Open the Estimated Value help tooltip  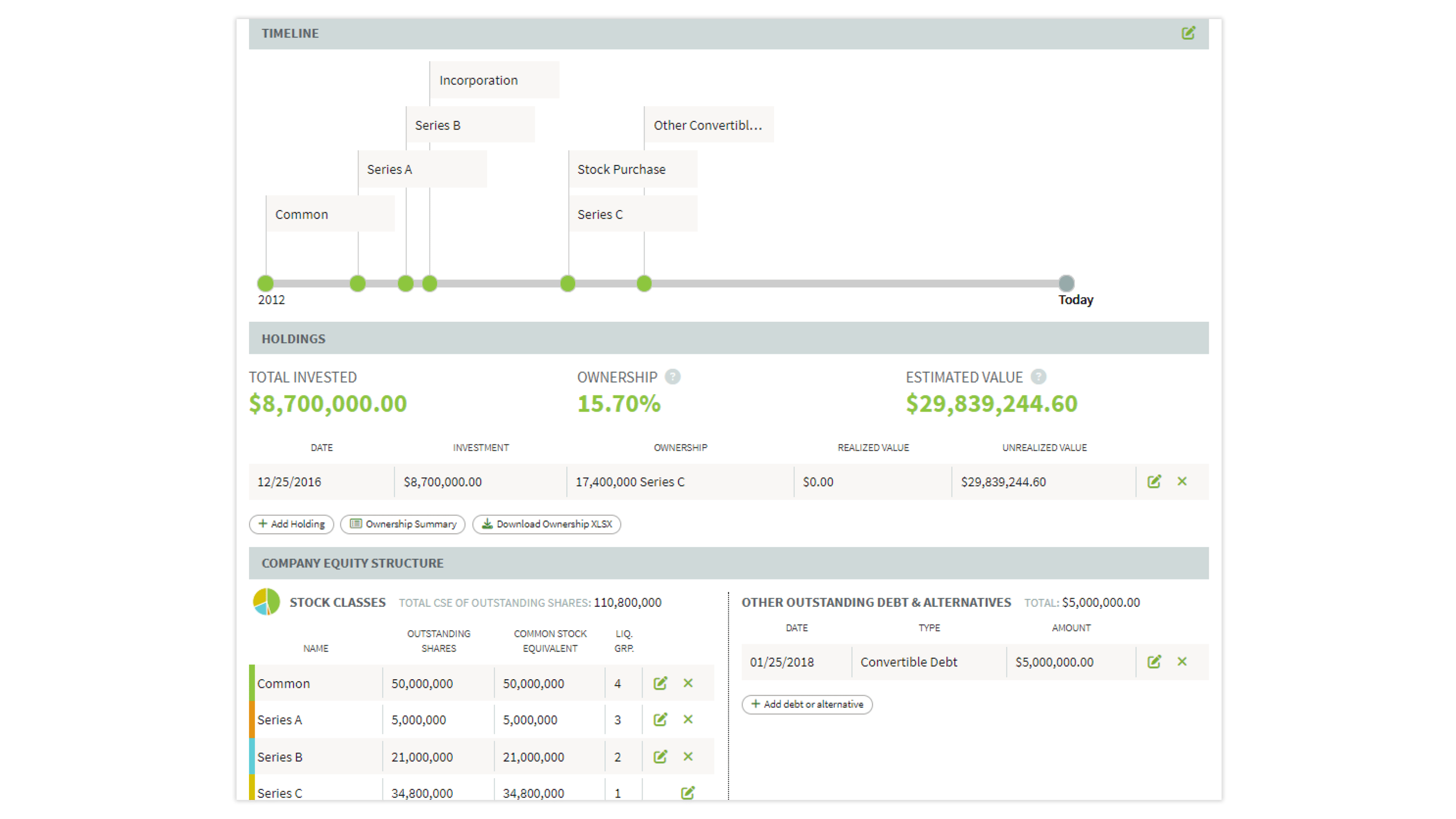1039,377
